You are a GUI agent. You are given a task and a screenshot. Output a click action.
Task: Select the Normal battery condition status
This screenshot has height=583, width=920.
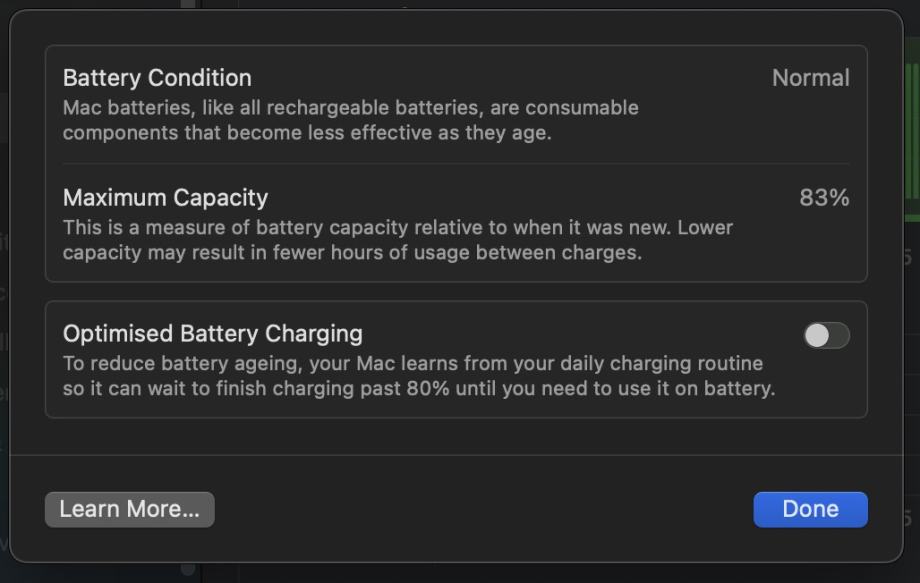click(810, 78)
